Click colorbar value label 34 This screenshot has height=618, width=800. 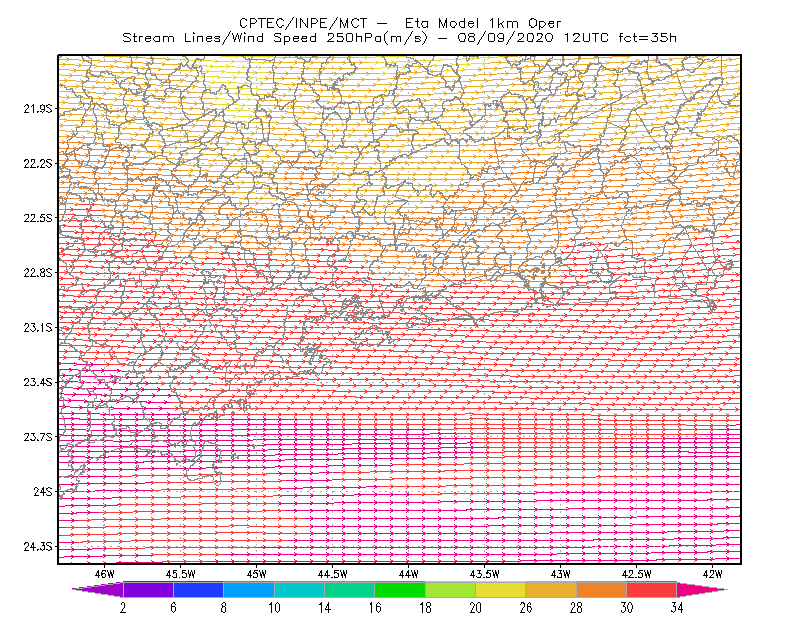point(677,608)
